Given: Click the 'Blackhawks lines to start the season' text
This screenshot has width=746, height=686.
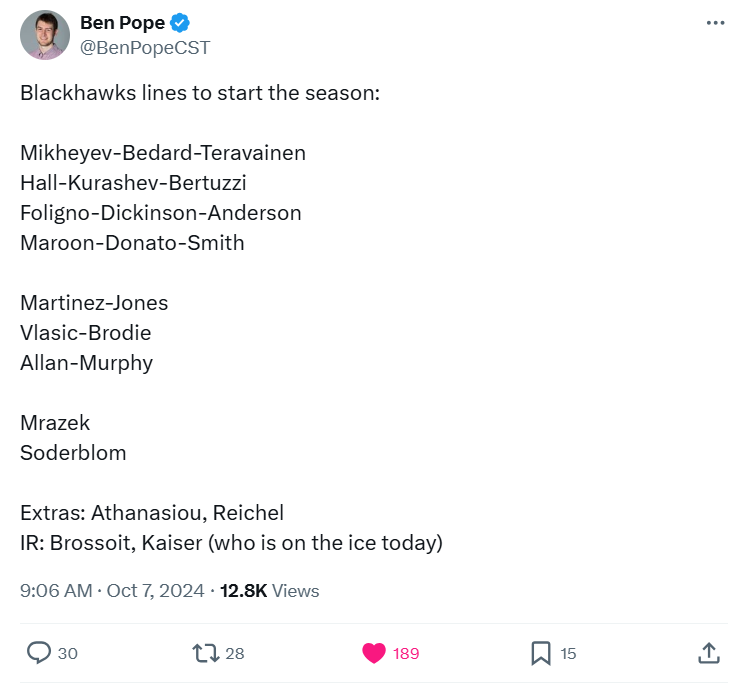Looking at the screenshot, I should click(200, 93).
